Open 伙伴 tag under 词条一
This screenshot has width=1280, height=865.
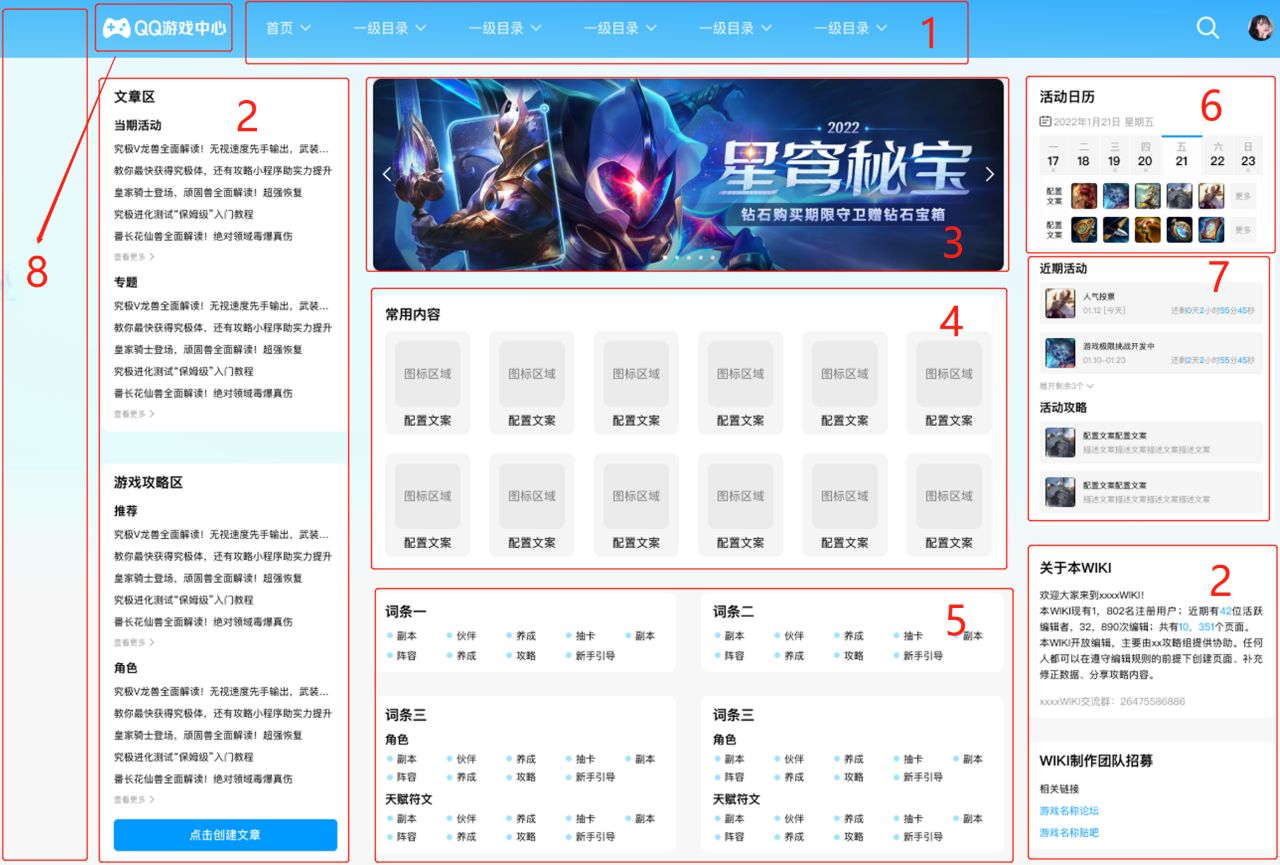467,636
